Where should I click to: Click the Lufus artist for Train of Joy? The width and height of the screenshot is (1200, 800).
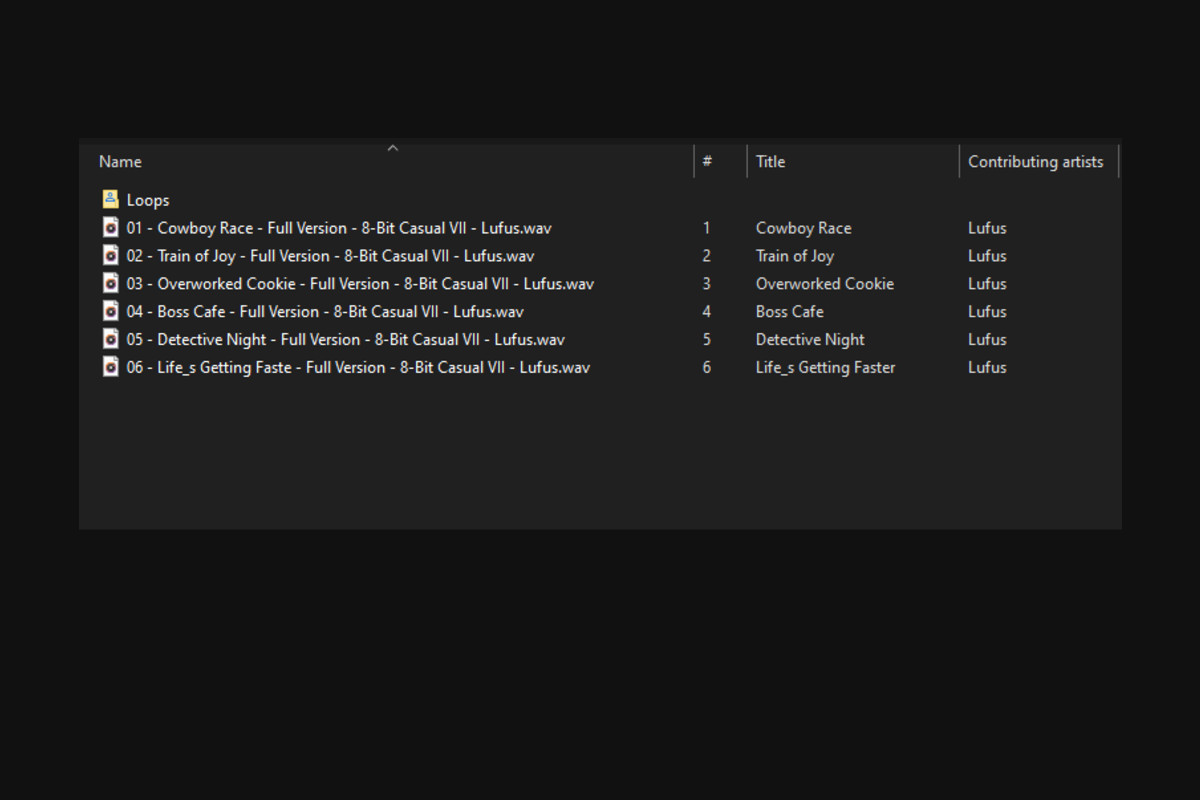(987, 256)
